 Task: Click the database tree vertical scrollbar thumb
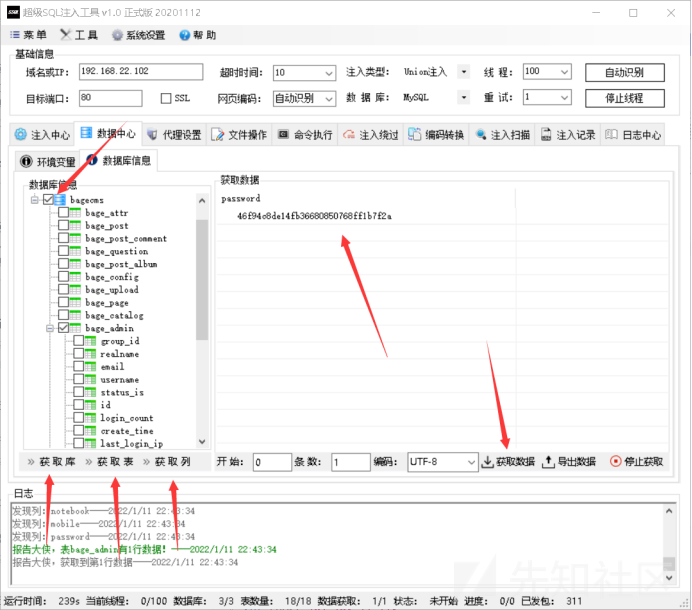[202, 279]
